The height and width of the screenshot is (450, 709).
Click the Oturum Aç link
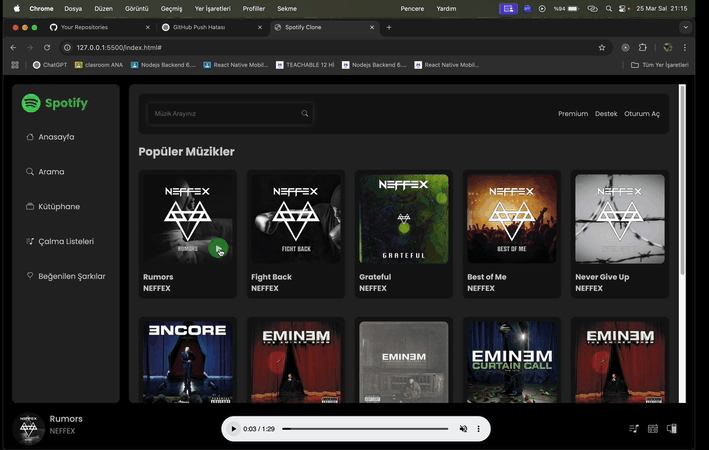pyautogui.click(x=642, y=114)
